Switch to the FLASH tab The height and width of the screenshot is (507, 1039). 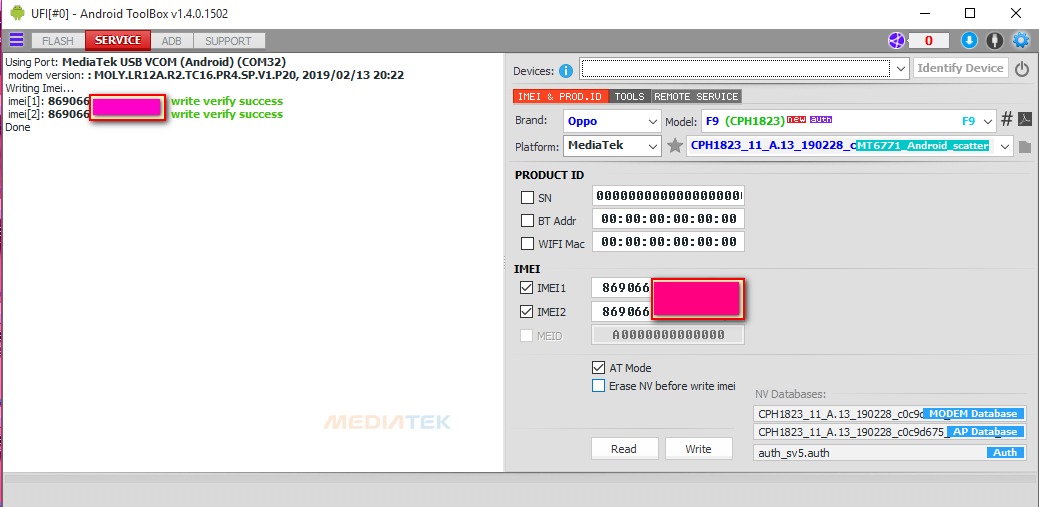pos(58,40)
